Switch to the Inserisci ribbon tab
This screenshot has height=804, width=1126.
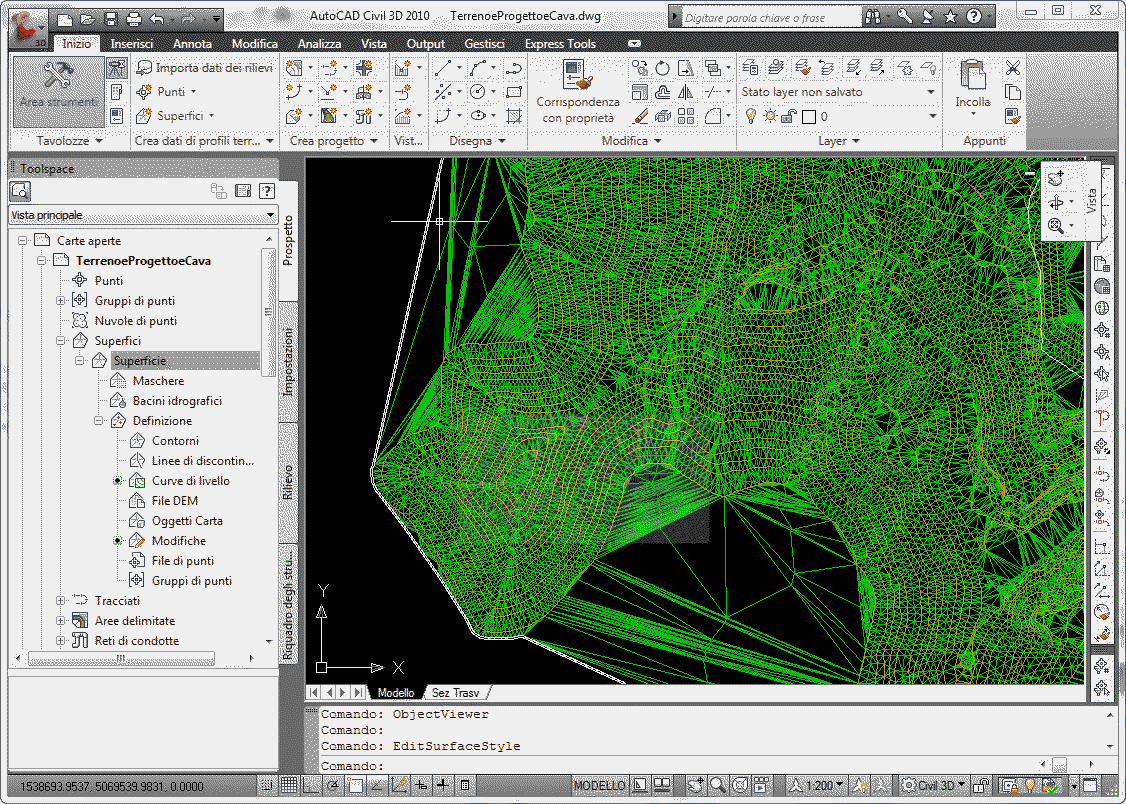tap(132, 44)
